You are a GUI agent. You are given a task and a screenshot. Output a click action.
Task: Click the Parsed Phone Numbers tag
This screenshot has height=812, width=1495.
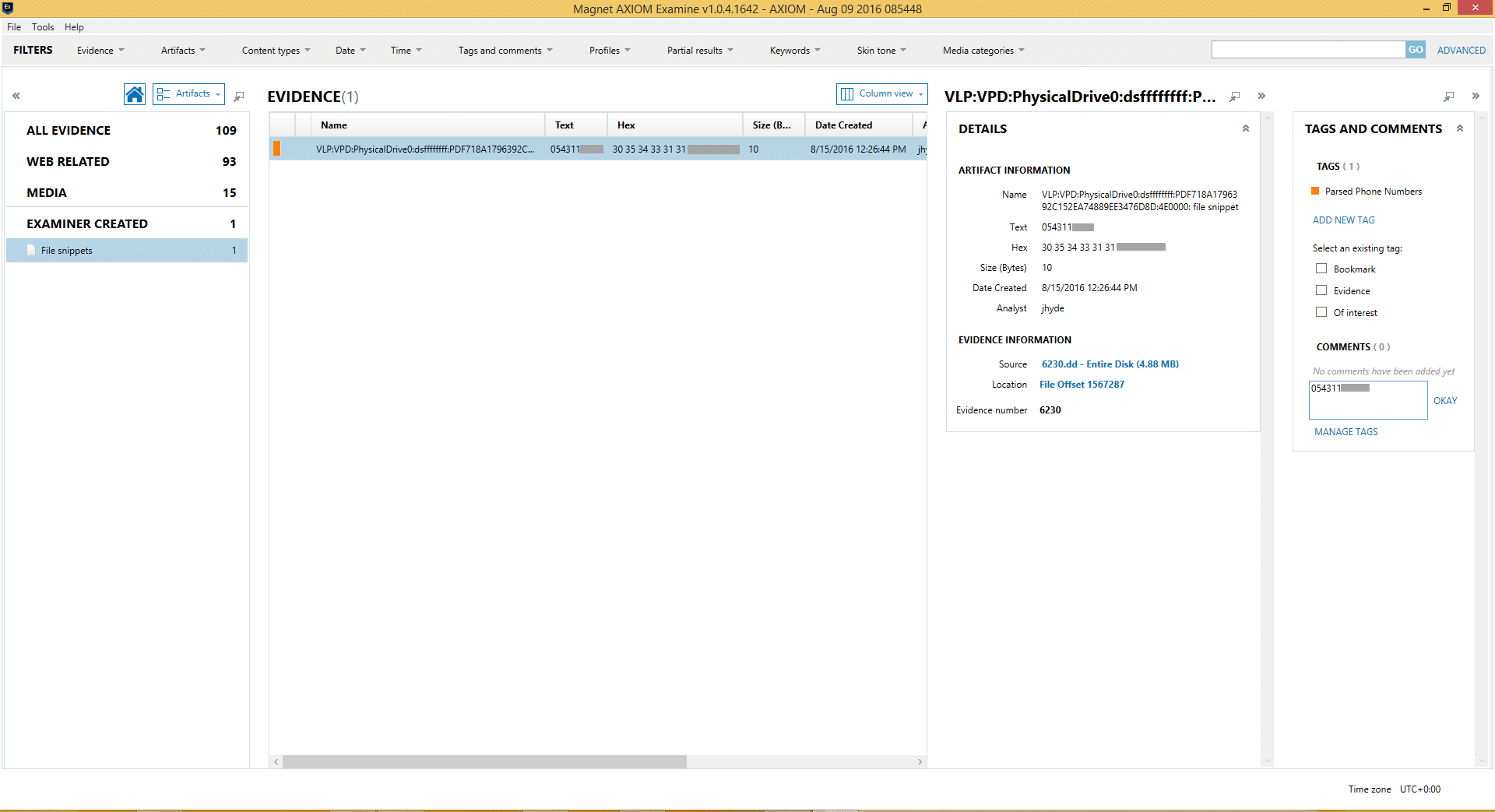click(1373, 192)
